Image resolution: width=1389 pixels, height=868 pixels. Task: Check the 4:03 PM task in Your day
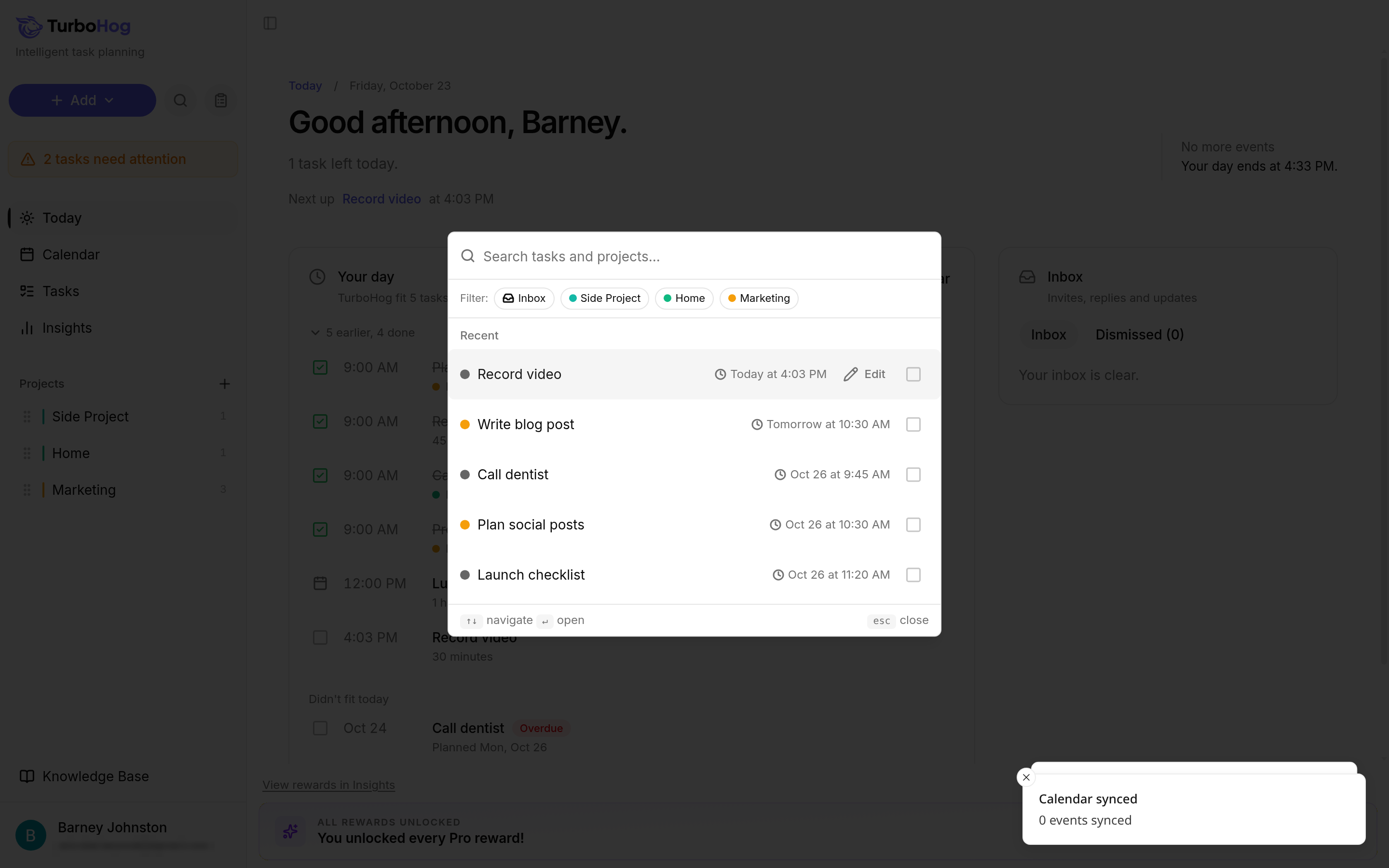point(320,637)
